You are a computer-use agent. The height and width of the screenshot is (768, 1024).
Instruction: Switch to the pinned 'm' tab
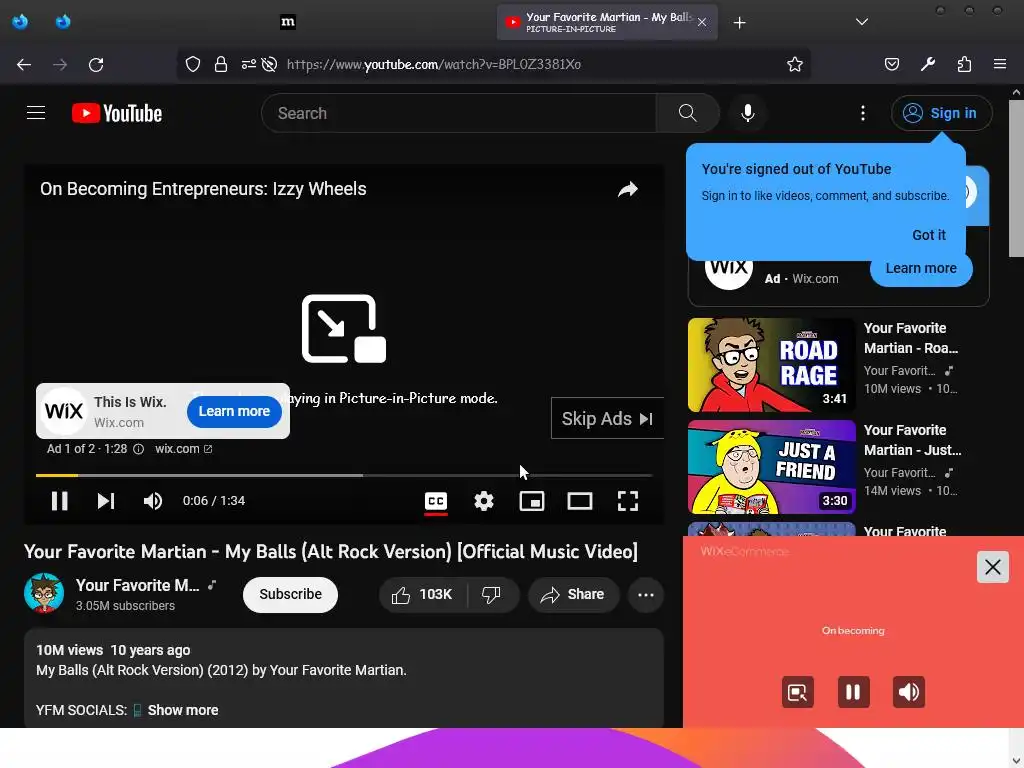[x=287, y=22]
